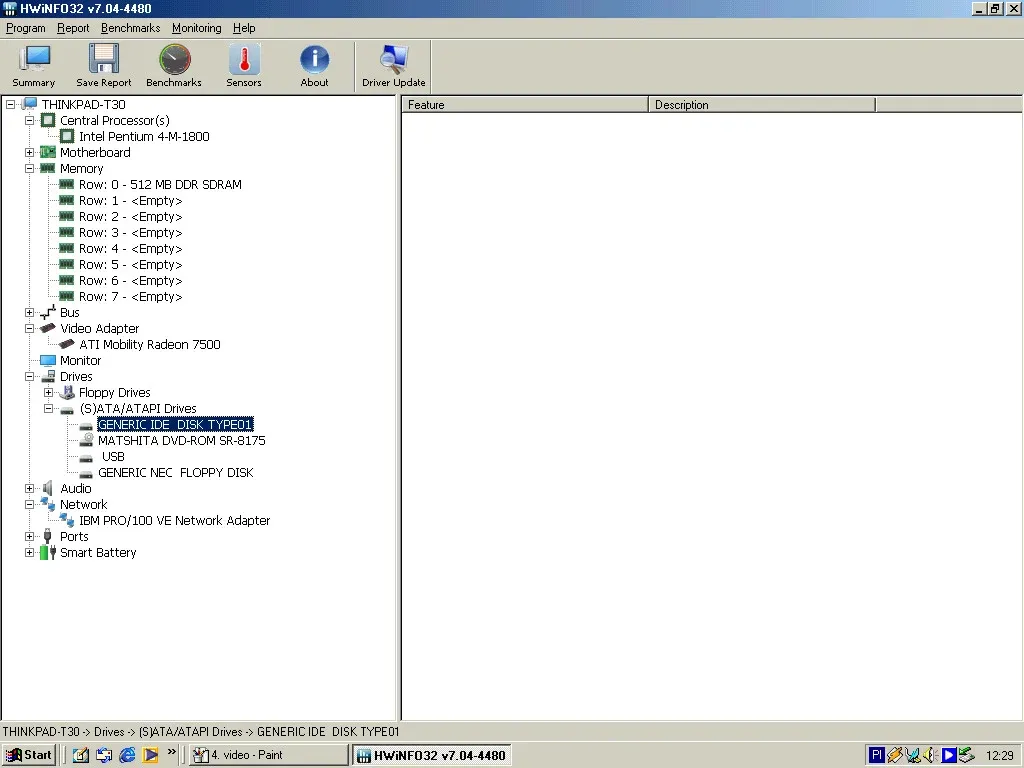The image size is (1024, 768).
Task: Collapse the Video Adapter node
Action: [x=29, y=328]
